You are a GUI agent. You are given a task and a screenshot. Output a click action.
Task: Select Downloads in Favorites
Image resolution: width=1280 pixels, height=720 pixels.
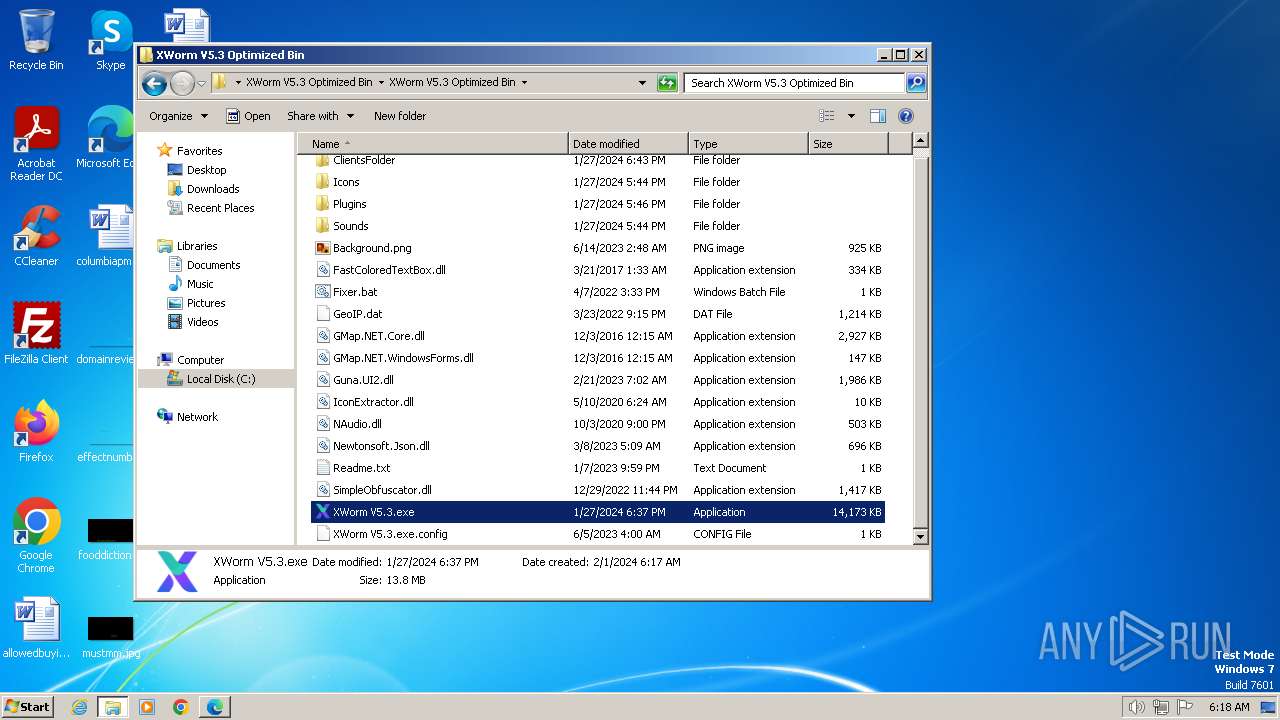point(212,189)
